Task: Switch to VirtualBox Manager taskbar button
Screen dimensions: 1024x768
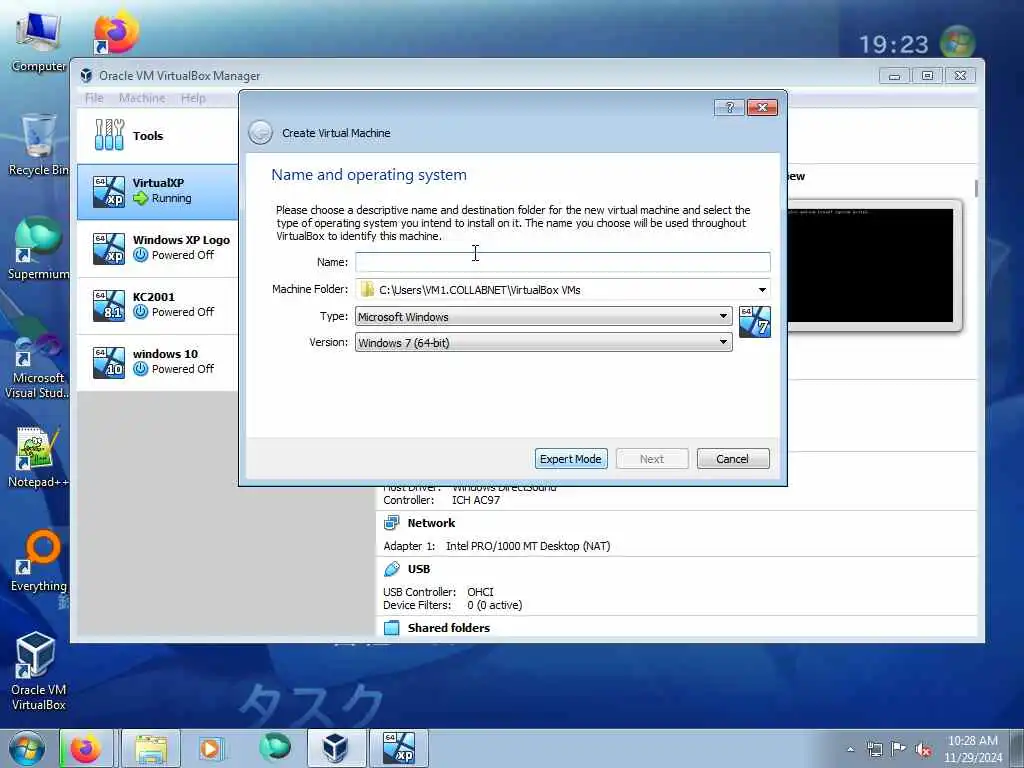Action: tap(336, 748)
